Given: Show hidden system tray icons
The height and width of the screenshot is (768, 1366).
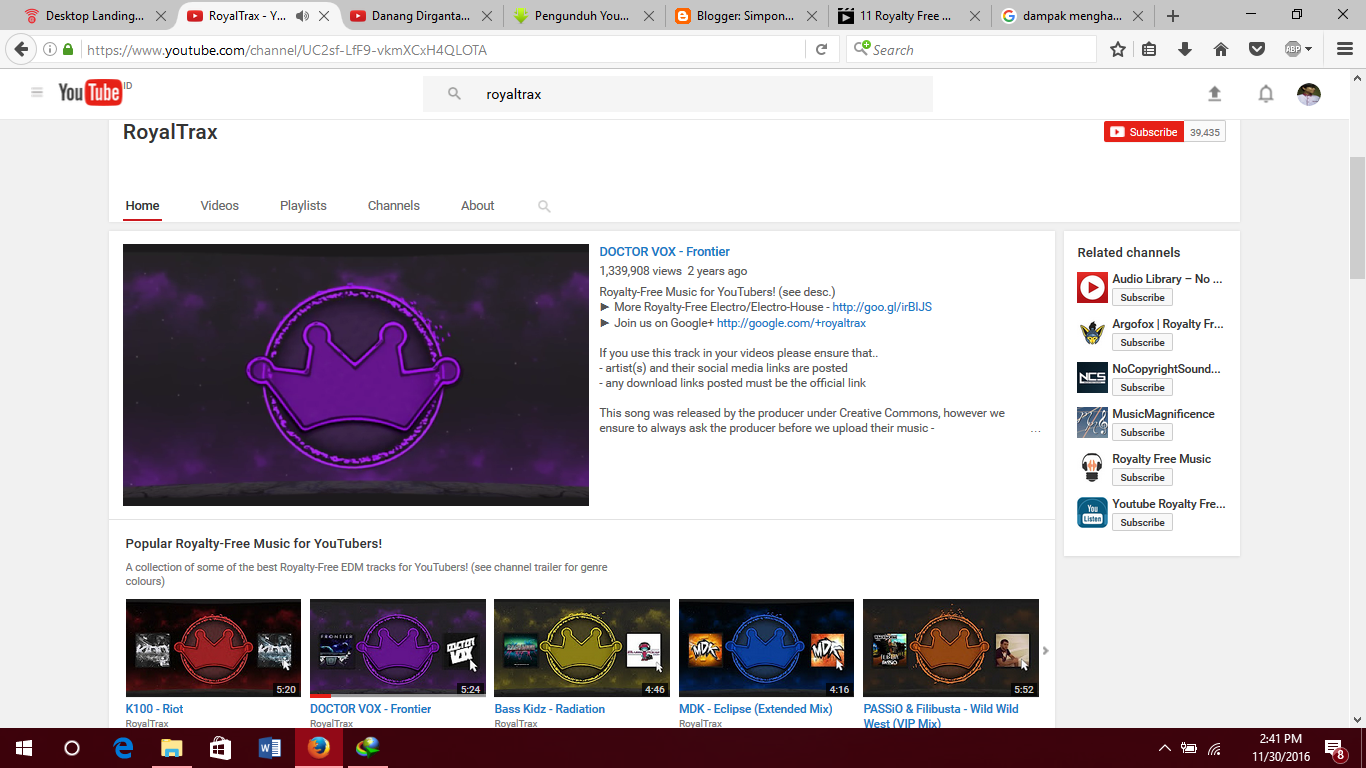Looking at the screenshot, I should pyautogui.click(x=1164, y=748).
